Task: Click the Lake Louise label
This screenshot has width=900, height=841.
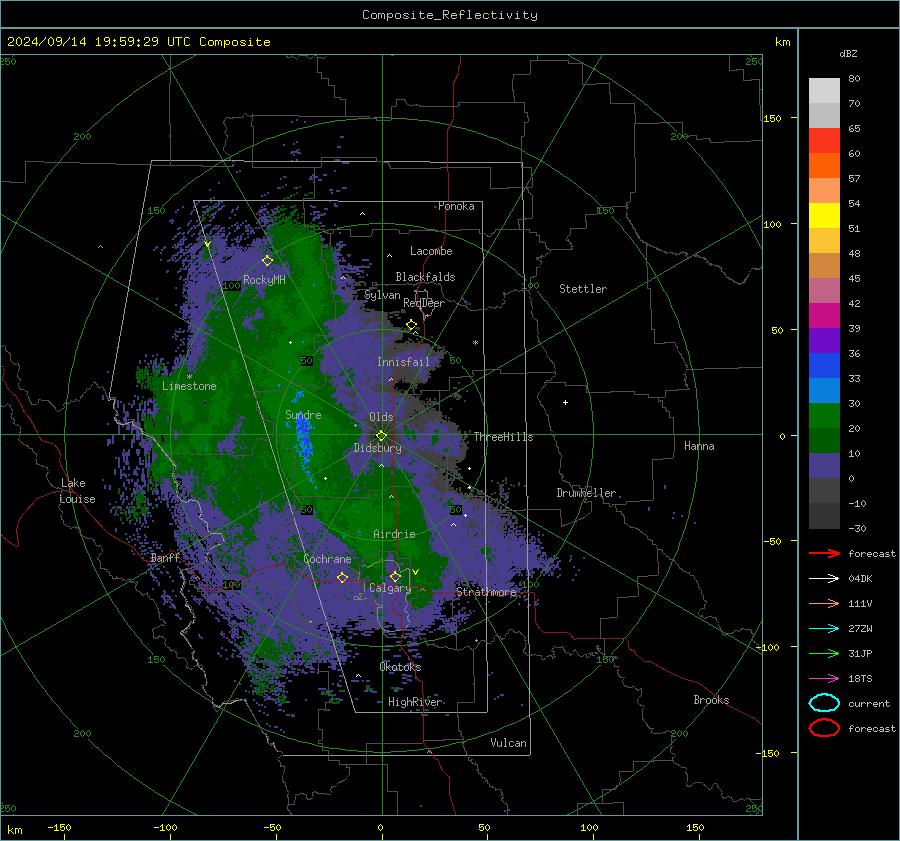Action: click(77, 491)
